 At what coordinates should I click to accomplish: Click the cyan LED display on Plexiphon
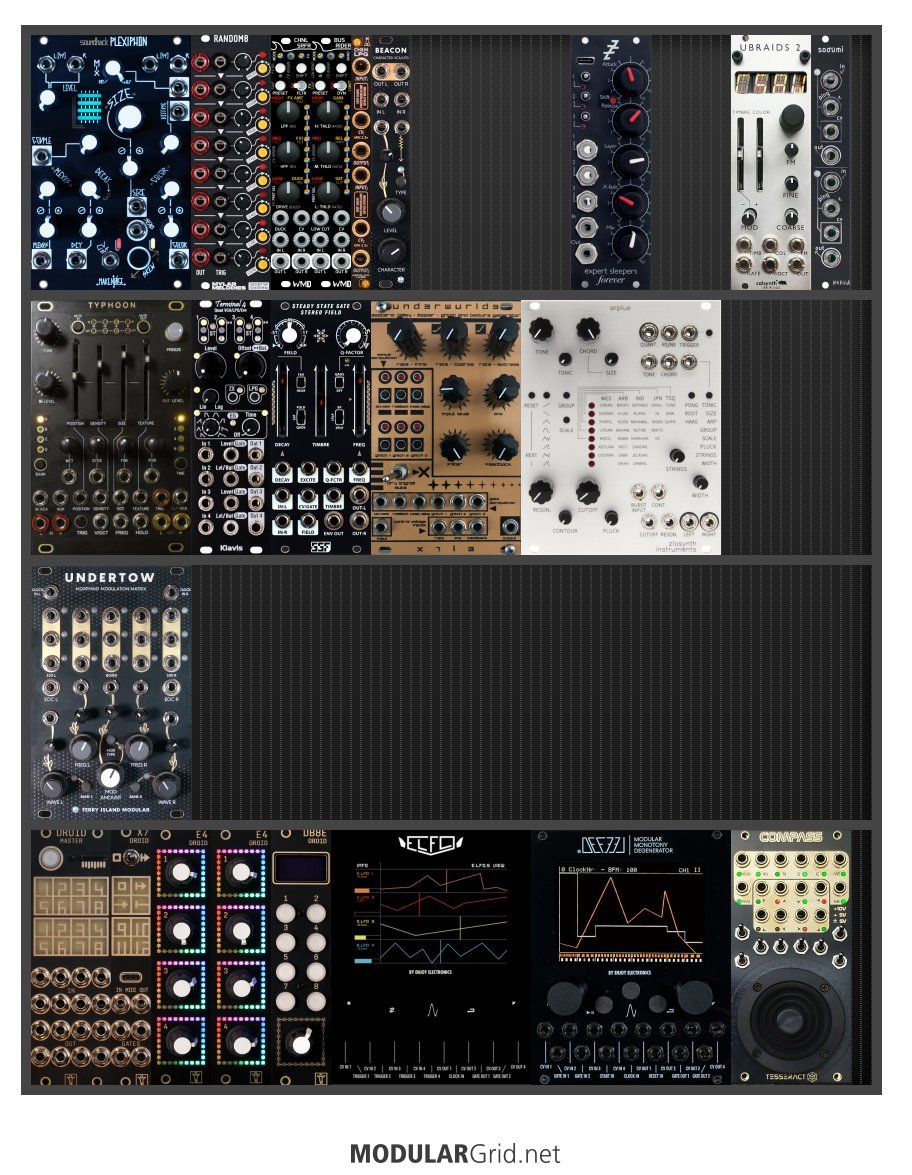click(88, 108)
